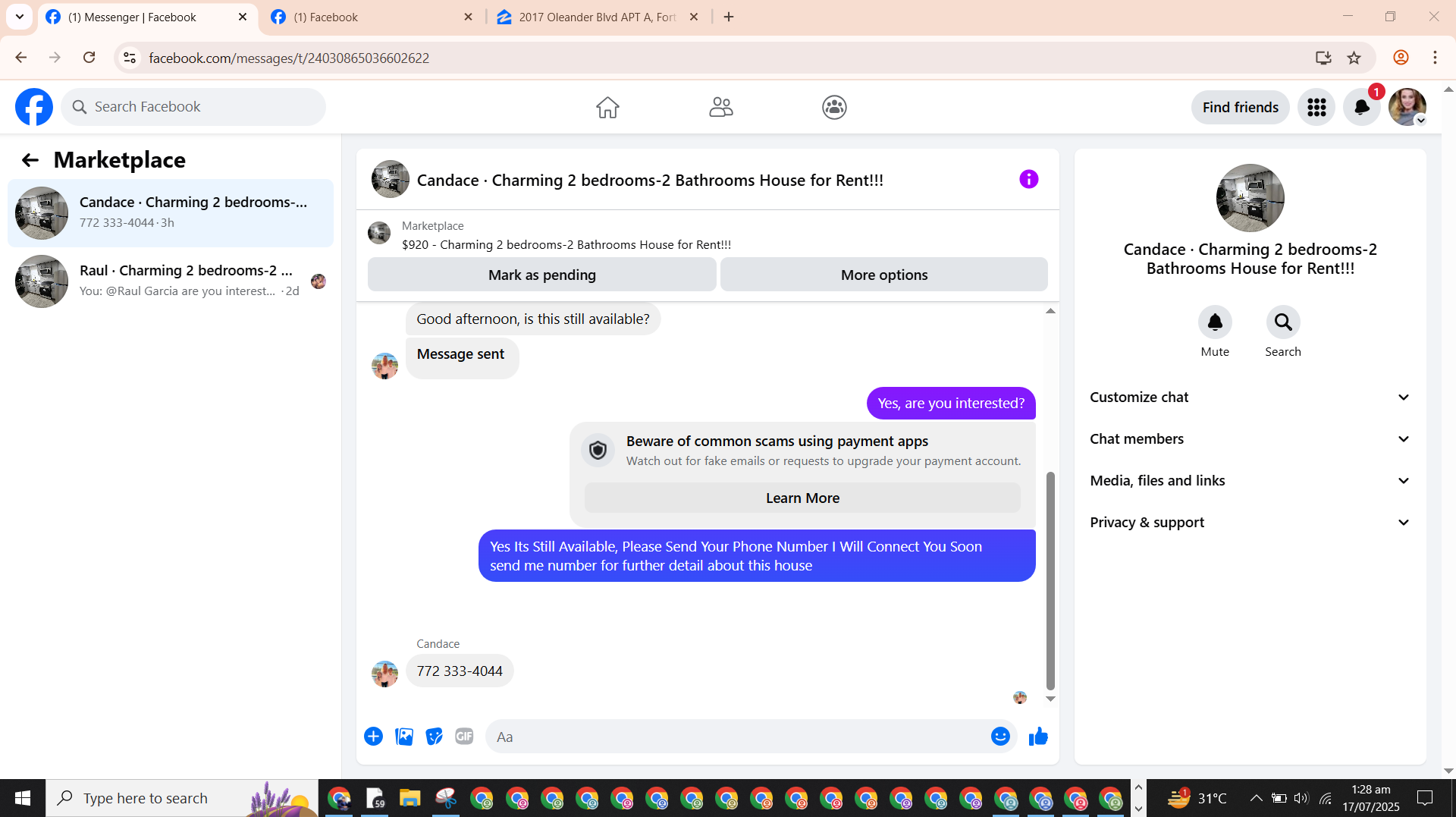Expand the Customize chat section
Screen dimensions: 1456x817
(1250, 398)
